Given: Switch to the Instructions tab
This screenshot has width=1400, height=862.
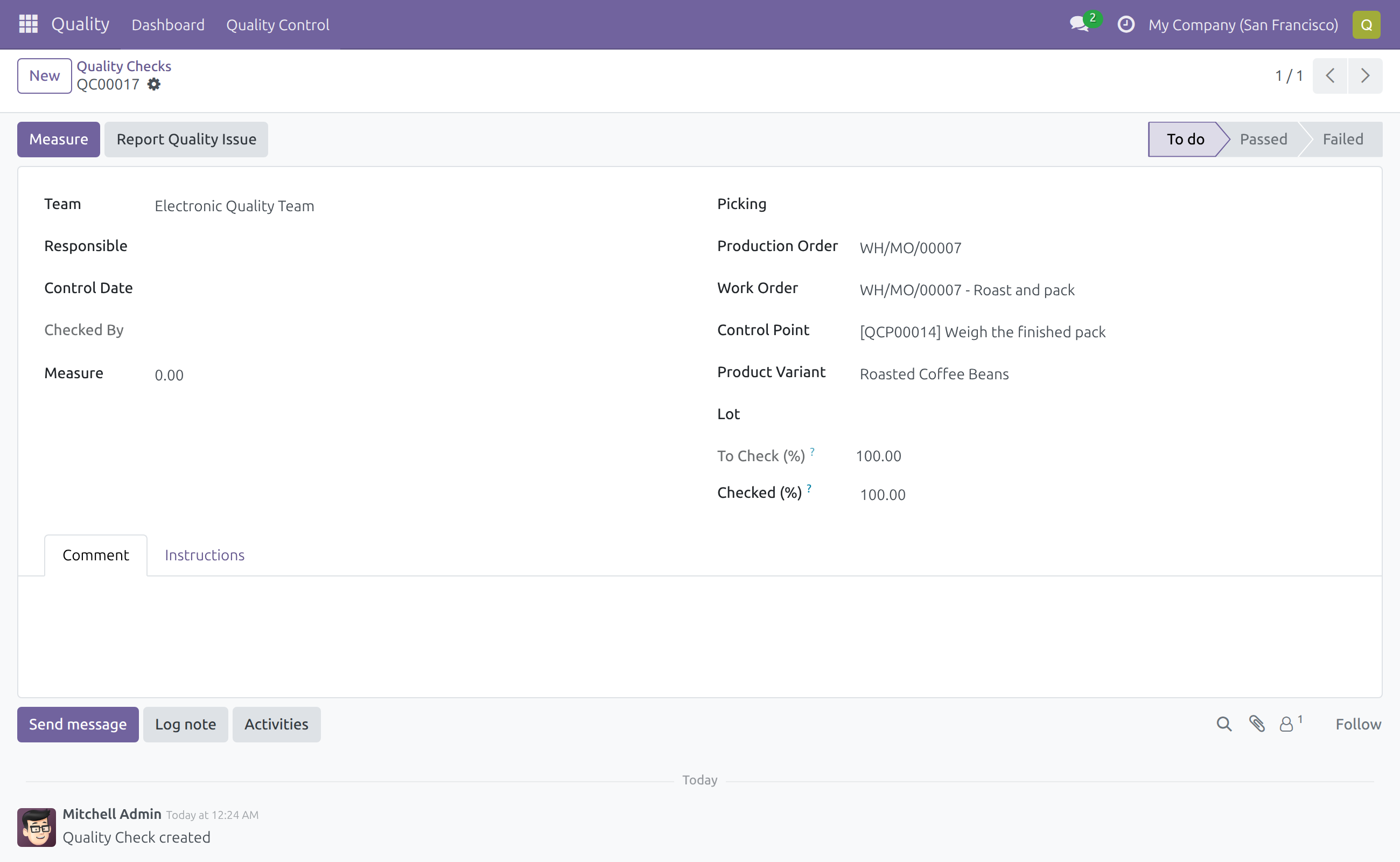Looking at the screenshot, I should pos(205,555).
